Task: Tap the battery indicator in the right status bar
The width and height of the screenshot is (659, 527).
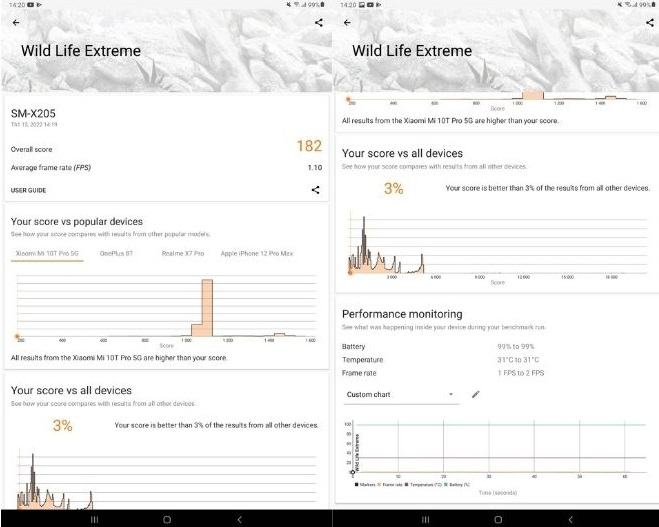Action: pos(654,5)
